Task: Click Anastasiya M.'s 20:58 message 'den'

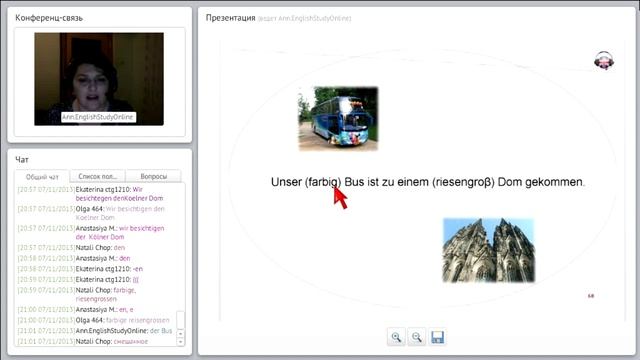Action: click(125, 258)
